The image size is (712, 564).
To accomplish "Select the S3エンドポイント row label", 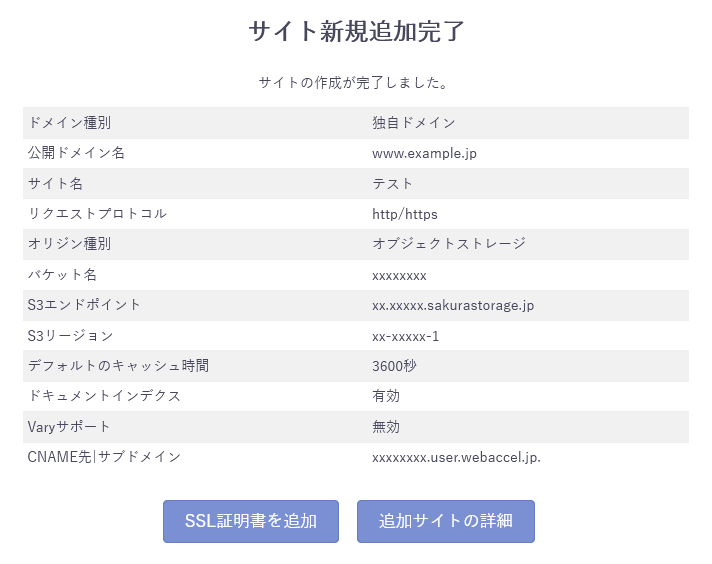I will pos(84,305).
